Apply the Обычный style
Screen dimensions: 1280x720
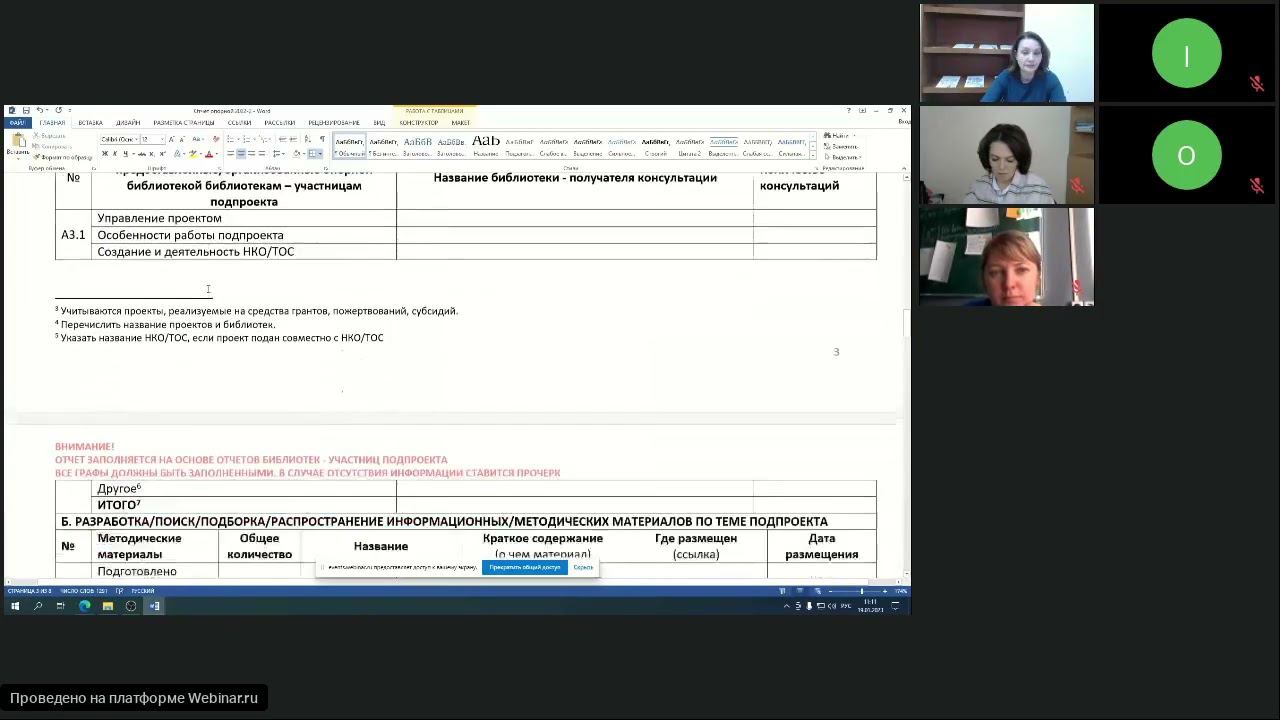pos(349,147)
